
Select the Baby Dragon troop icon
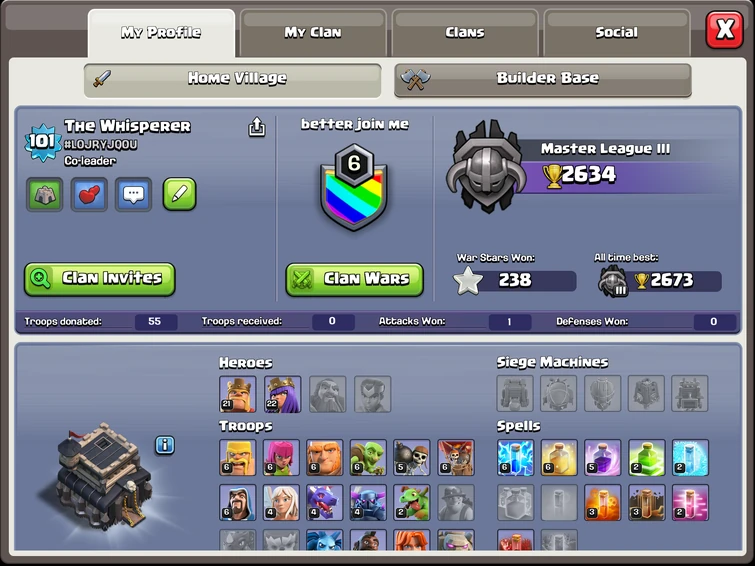[x=412, y=502]
